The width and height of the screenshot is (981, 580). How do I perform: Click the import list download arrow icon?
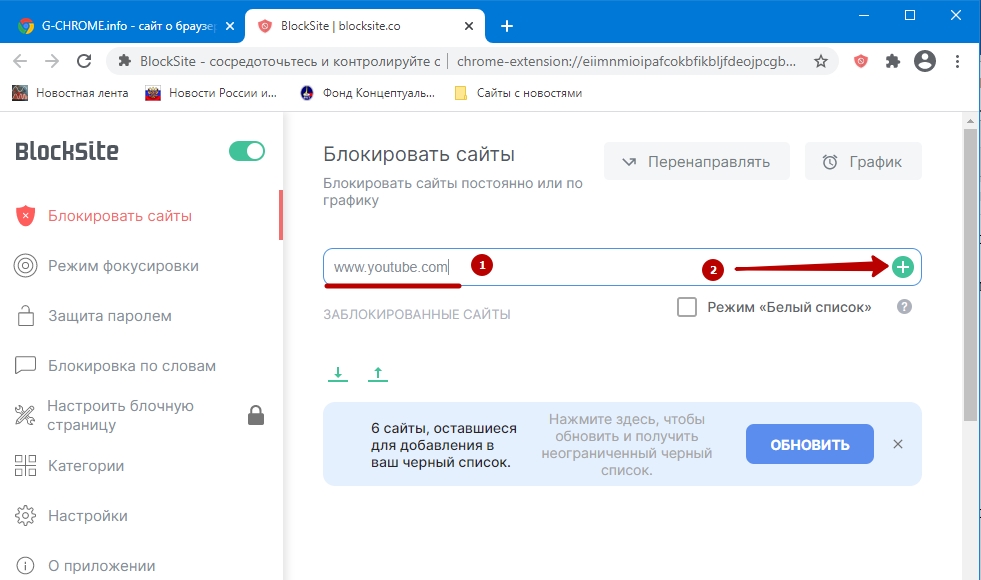pyautogui.click(x=338, y=374)
